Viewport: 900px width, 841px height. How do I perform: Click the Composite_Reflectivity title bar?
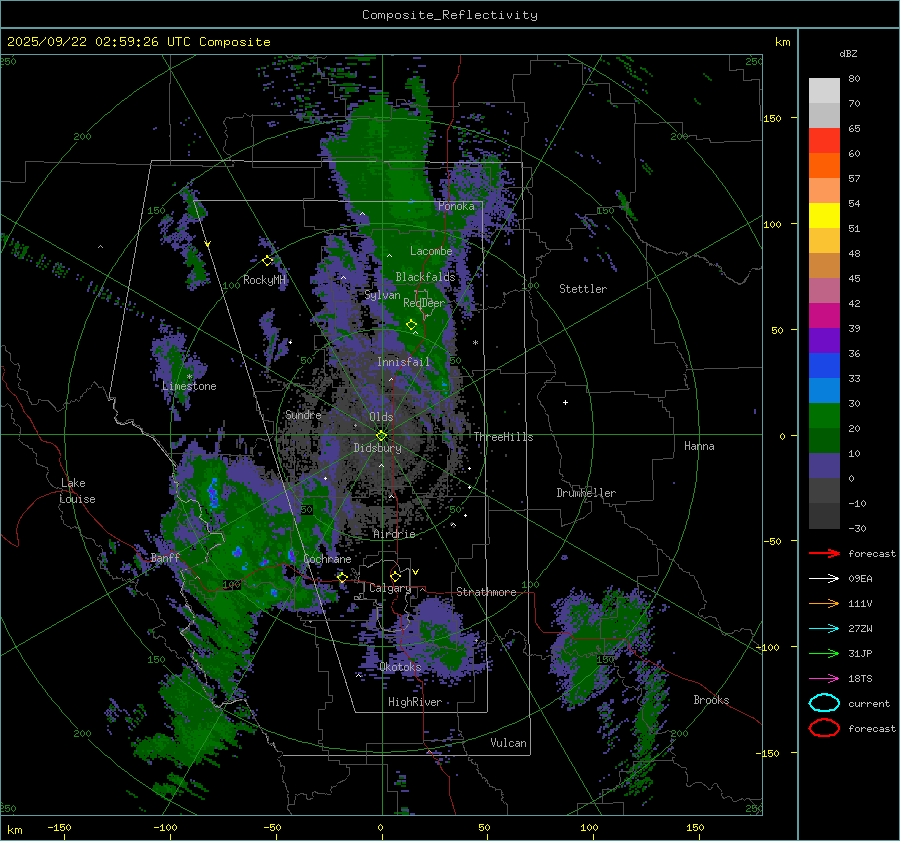pyautogui.click(x=449, y=14)
